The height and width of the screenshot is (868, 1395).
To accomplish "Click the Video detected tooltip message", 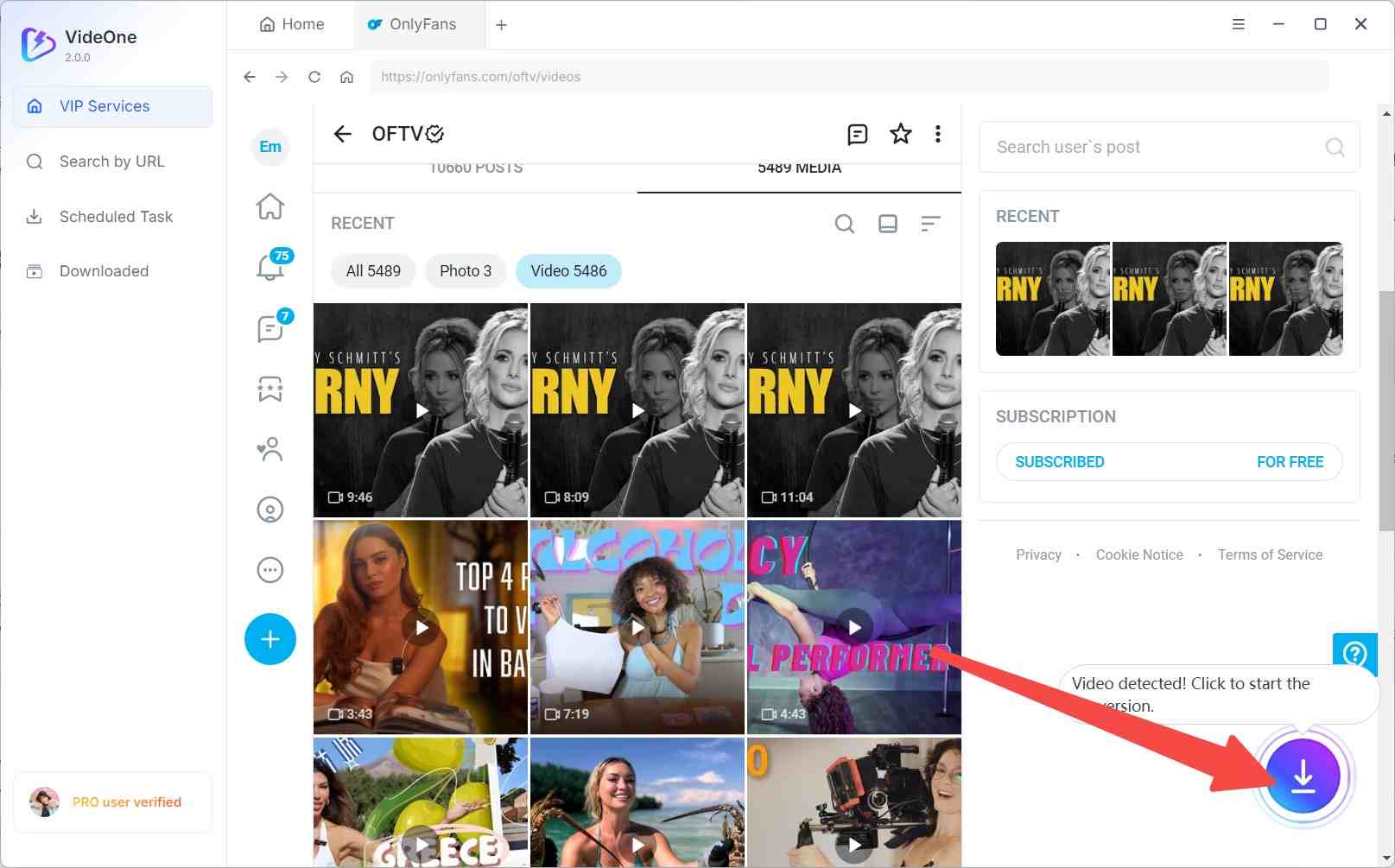I will click(1219, 694).
